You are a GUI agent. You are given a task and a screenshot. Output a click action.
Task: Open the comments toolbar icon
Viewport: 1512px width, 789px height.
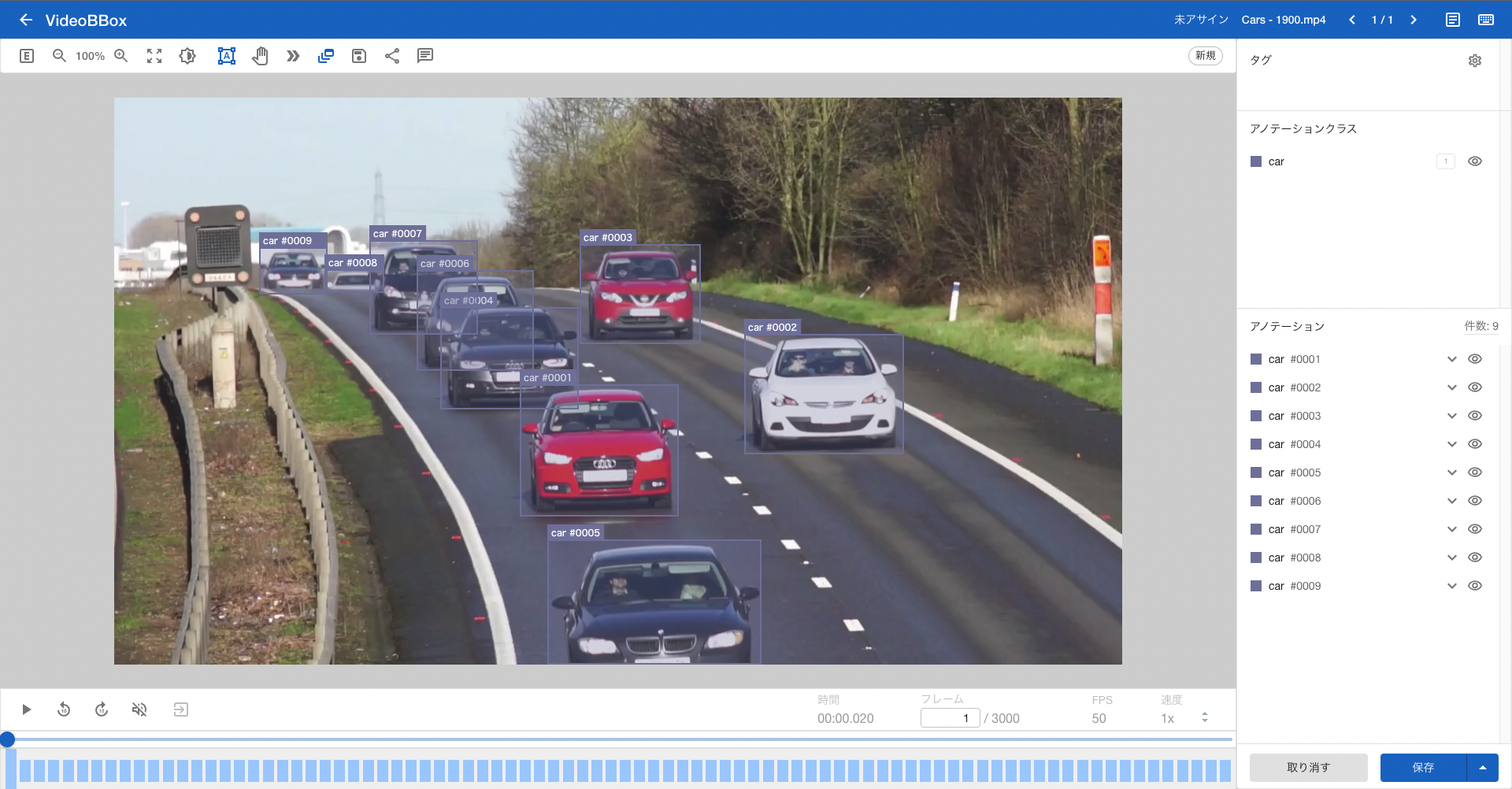pos(425,56)
